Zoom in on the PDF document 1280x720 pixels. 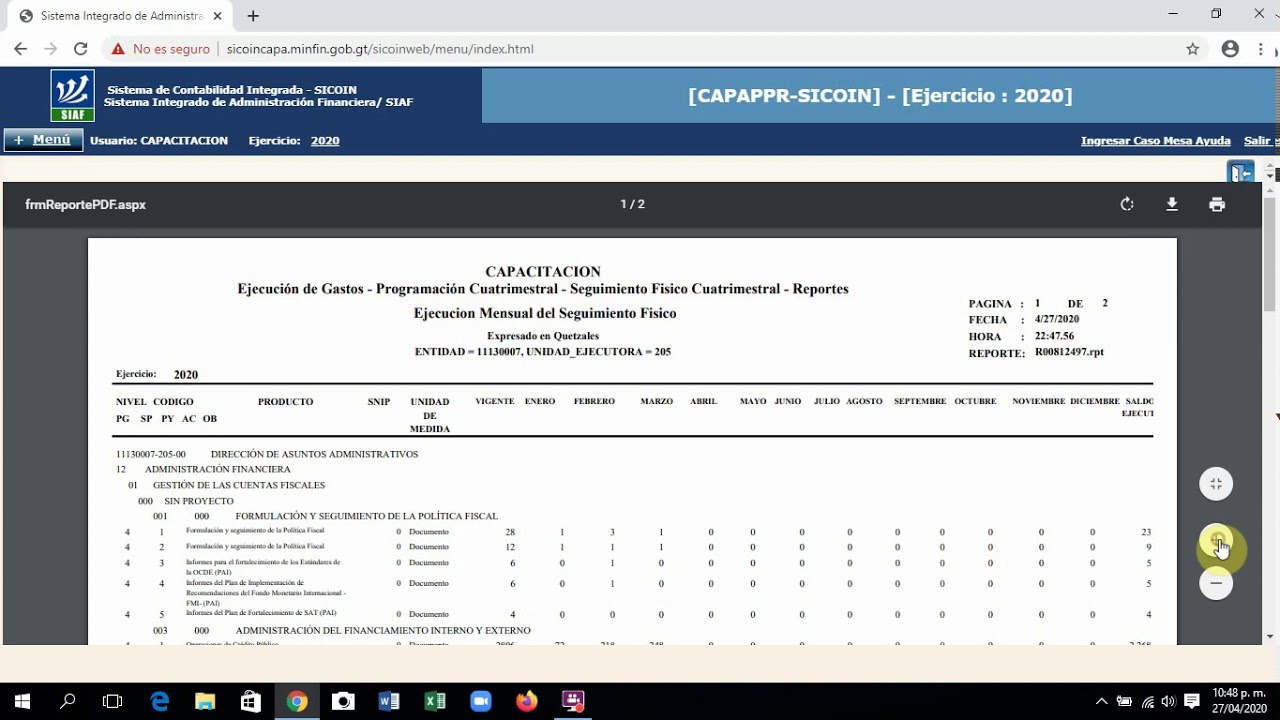(1216, 541)
